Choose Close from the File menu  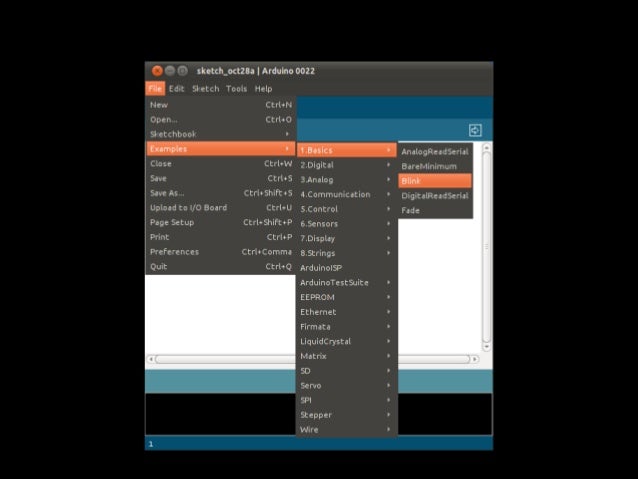coord(221,163)
